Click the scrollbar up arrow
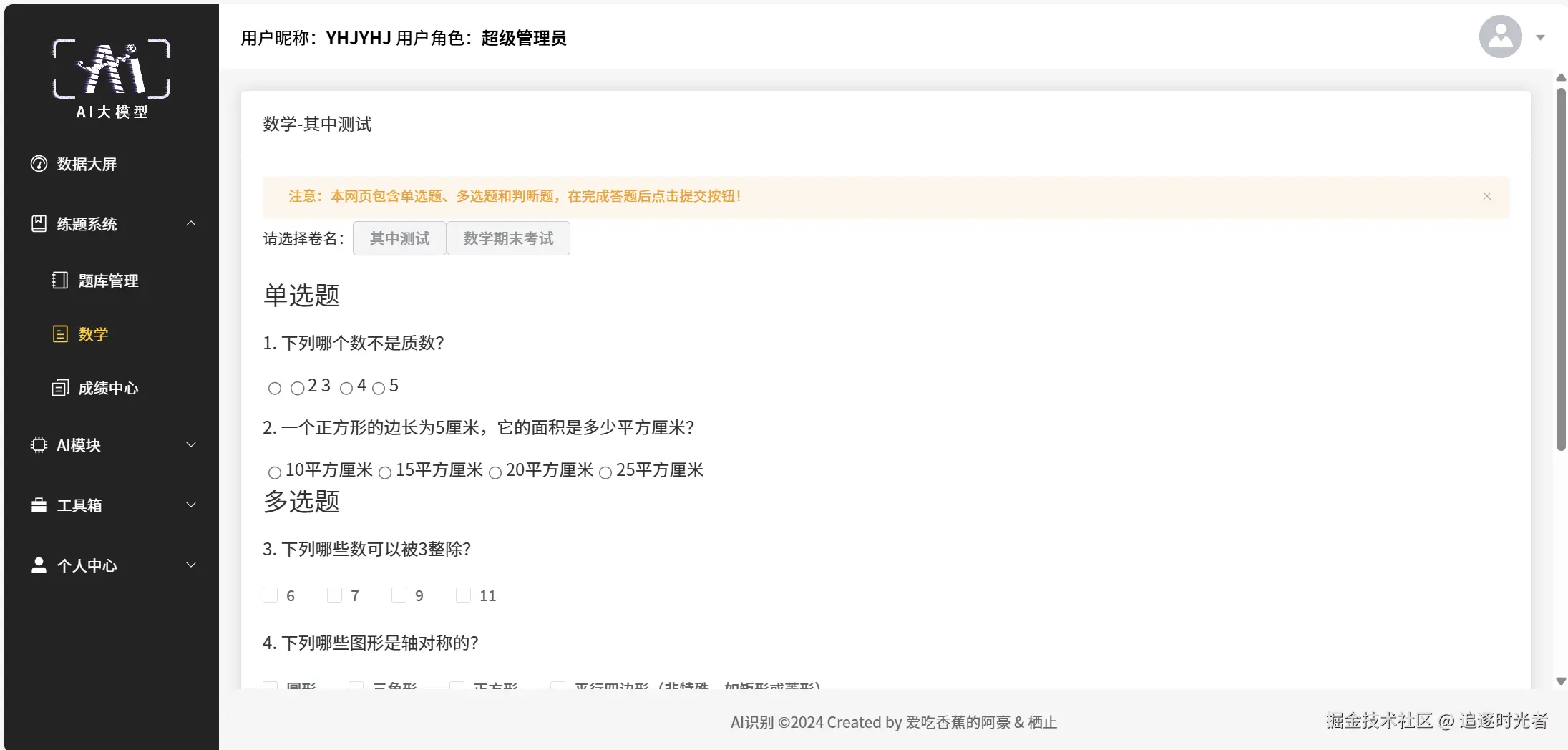The width and height of the screenshot is (1568, 750). [x=1561, y=77]
